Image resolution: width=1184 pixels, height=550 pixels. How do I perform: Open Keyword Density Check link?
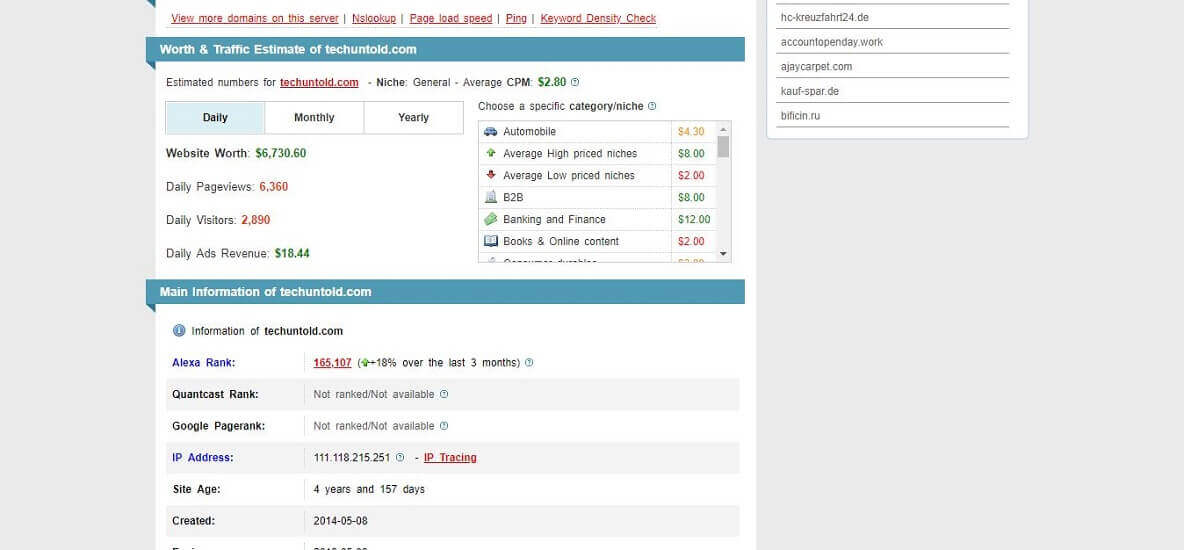(598, 19)
